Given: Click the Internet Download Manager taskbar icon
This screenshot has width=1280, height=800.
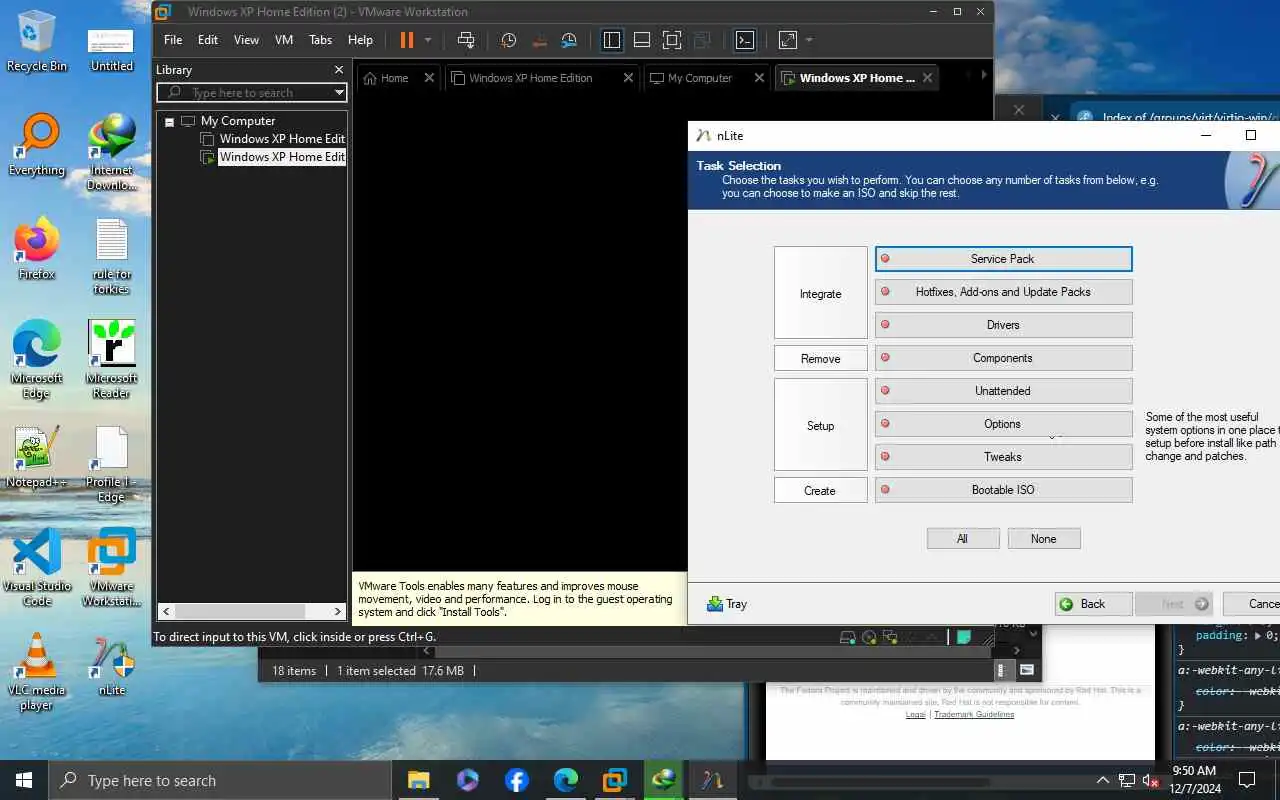Looking at the screenshot, I should point(664,780).
